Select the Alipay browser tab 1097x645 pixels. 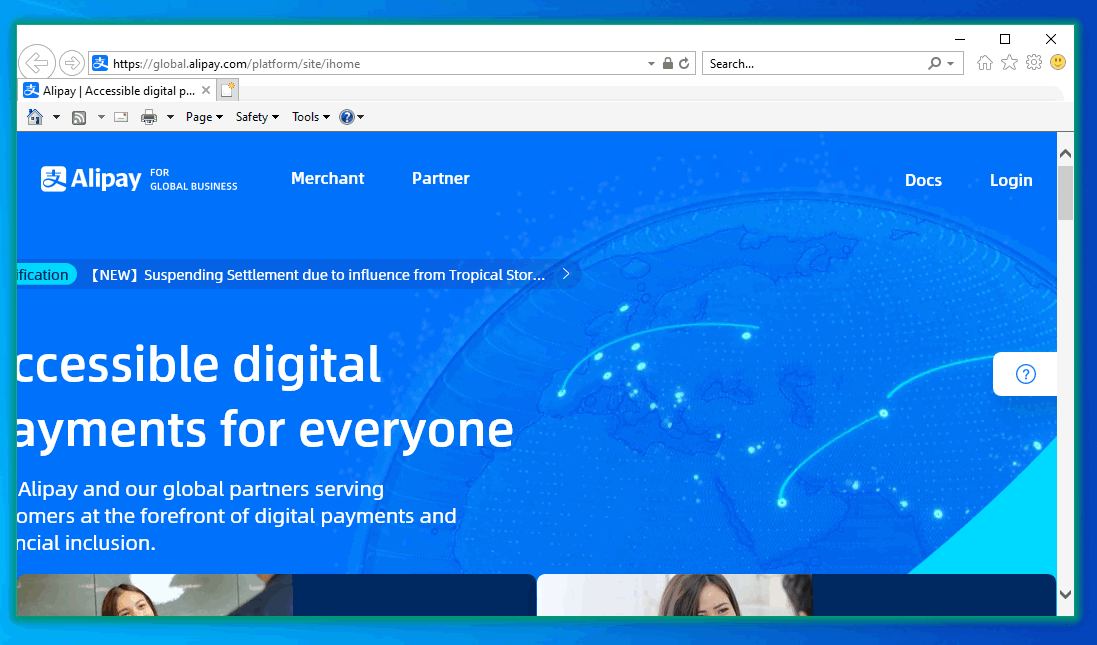(x=118, y=90)
